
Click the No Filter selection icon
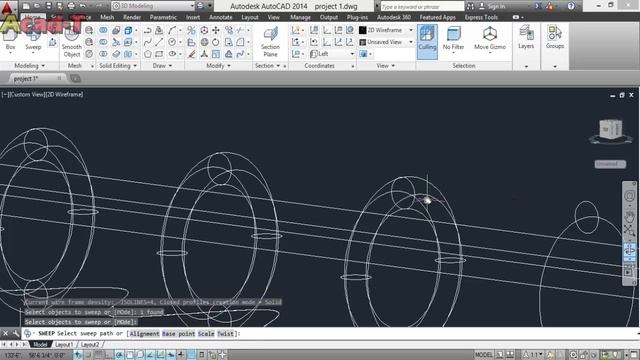coord(453,34)
